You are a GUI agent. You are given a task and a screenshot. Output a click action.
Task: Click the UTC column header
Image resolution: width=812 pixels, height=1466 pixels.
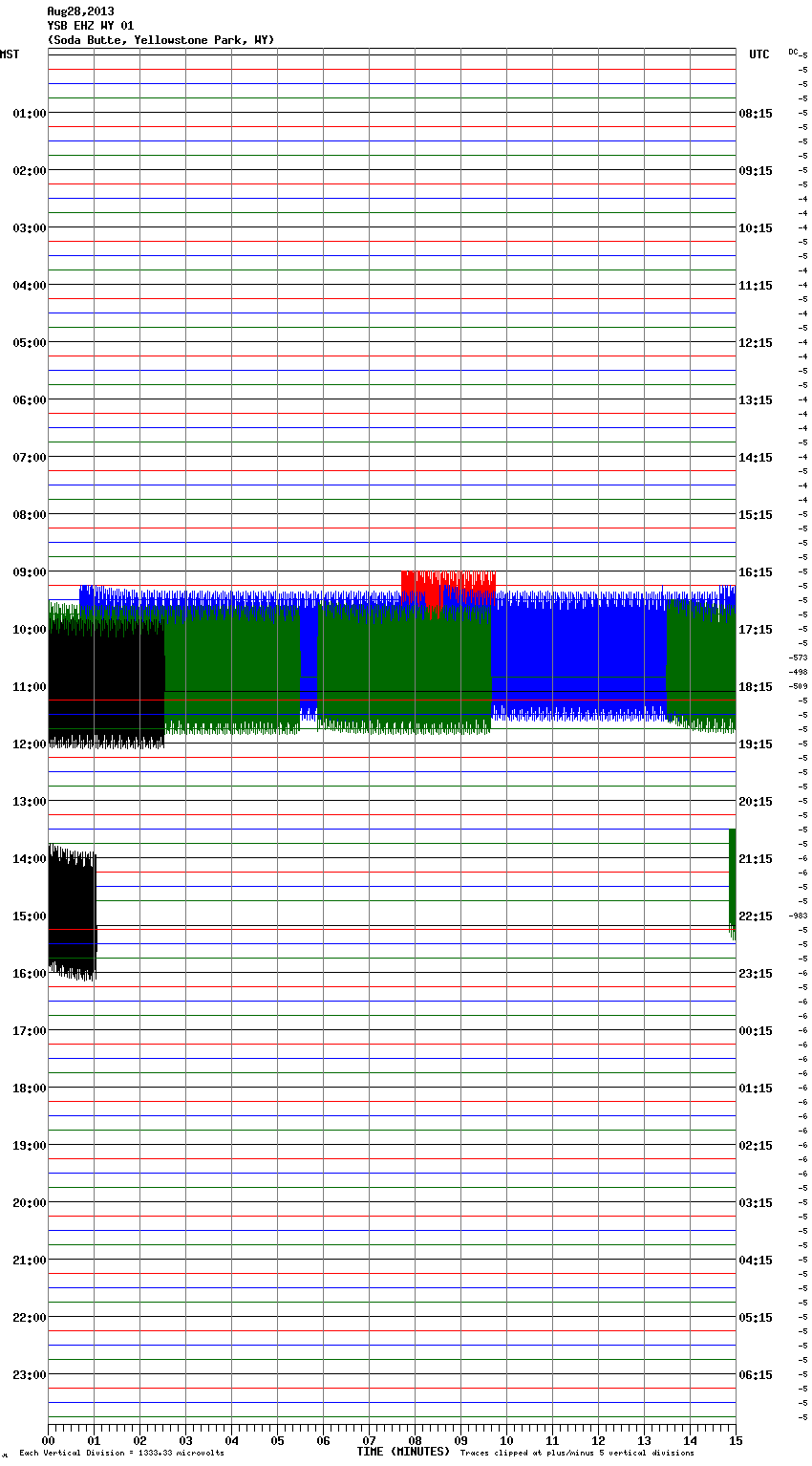[x=759, y=54]
